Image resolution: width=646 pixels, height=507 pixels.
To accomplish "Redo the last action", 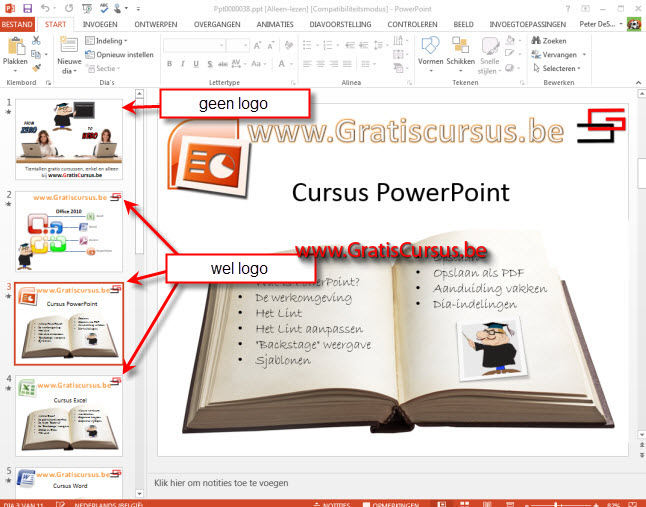I will point(69,8).
